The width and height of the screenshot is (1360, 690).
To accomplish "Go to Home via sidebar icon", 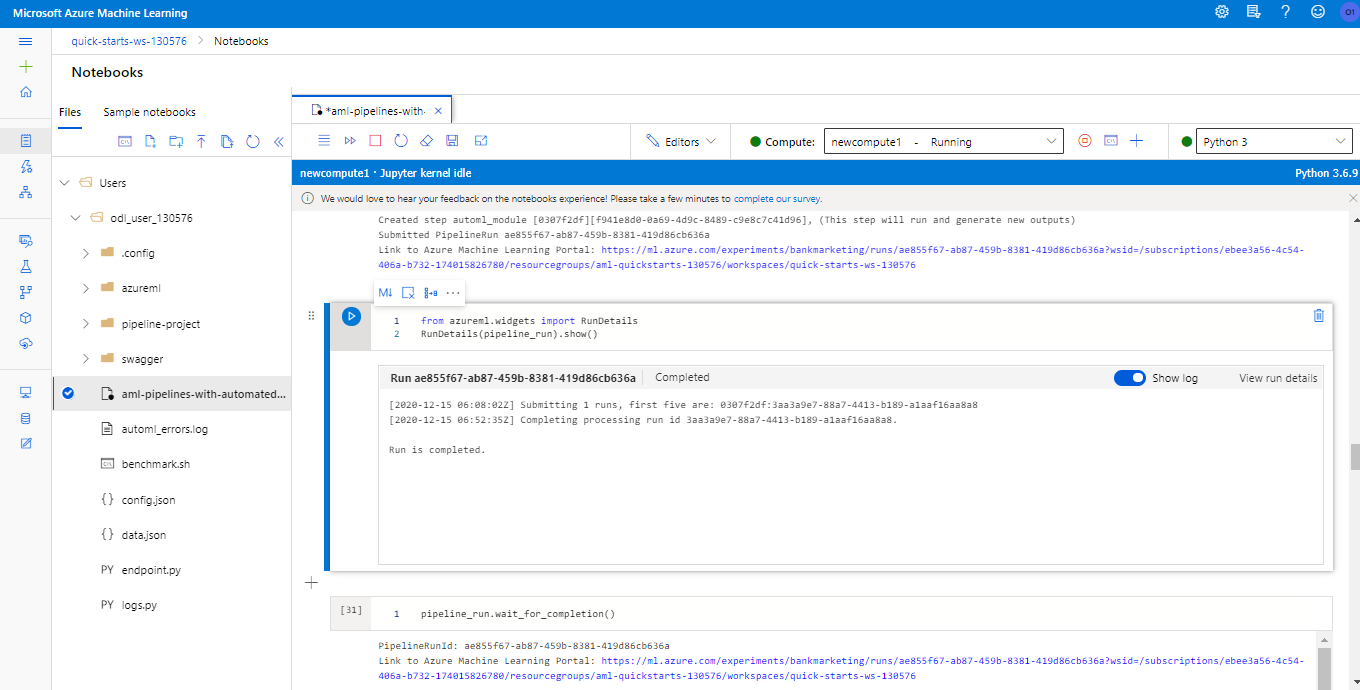I will 26,92.
